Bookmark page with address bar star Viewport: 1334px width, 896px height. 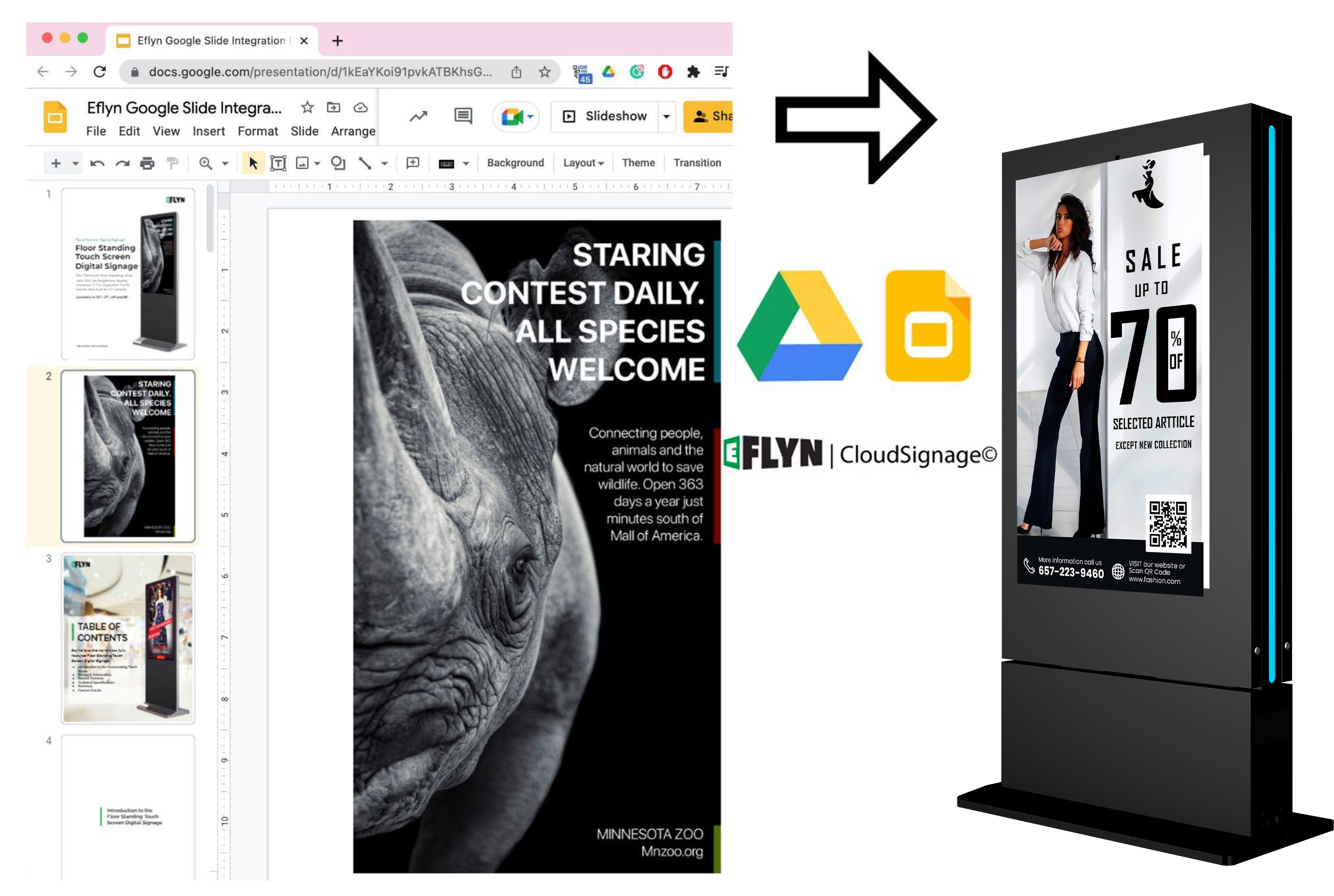(x=545, y=72)
